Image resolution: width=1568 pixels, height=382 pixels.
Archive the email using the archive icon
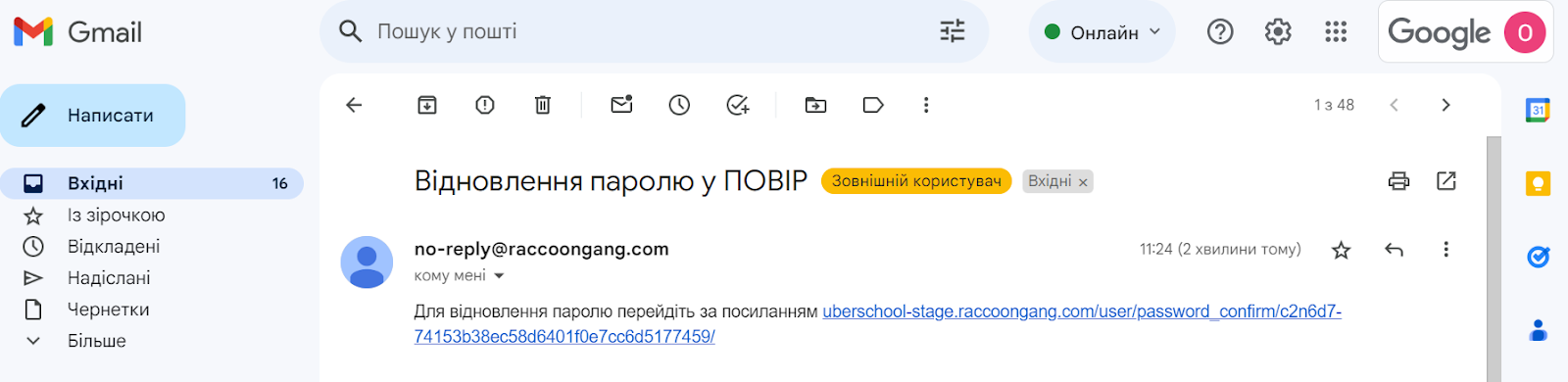(x=427, y=105)
